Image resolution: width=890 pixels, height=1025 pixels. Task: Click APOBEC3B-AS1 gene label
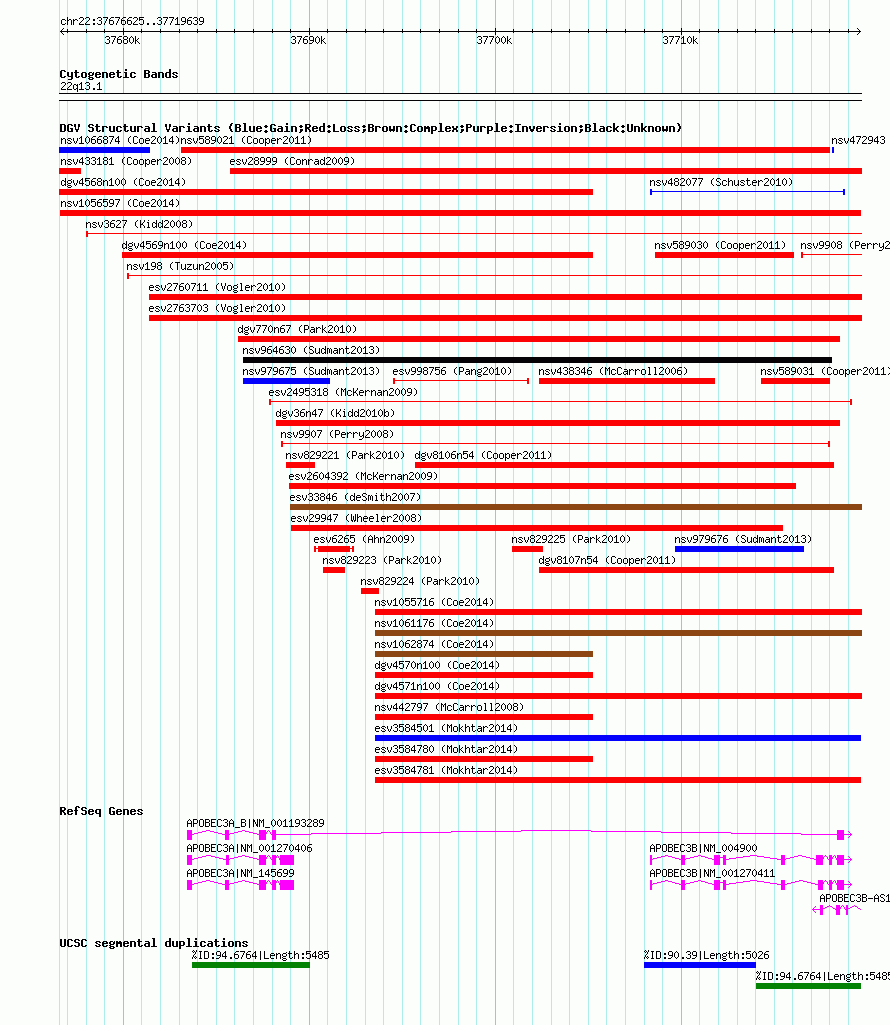point(854,898)
